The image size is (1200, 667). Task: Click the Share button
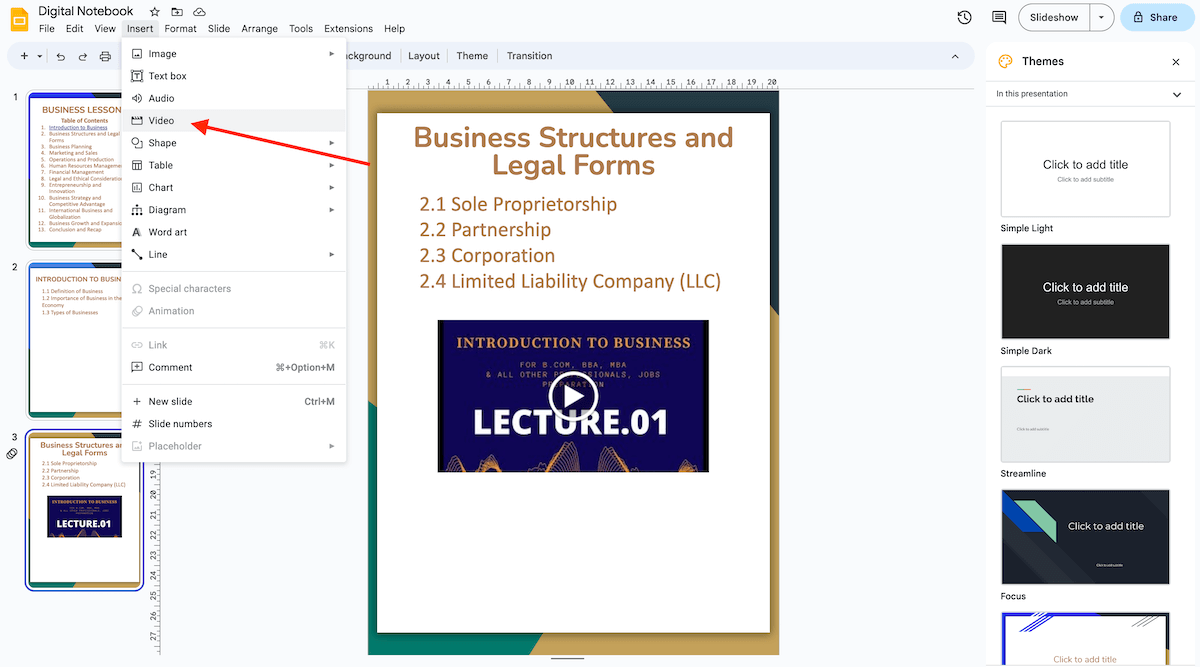pos(1156,17)
